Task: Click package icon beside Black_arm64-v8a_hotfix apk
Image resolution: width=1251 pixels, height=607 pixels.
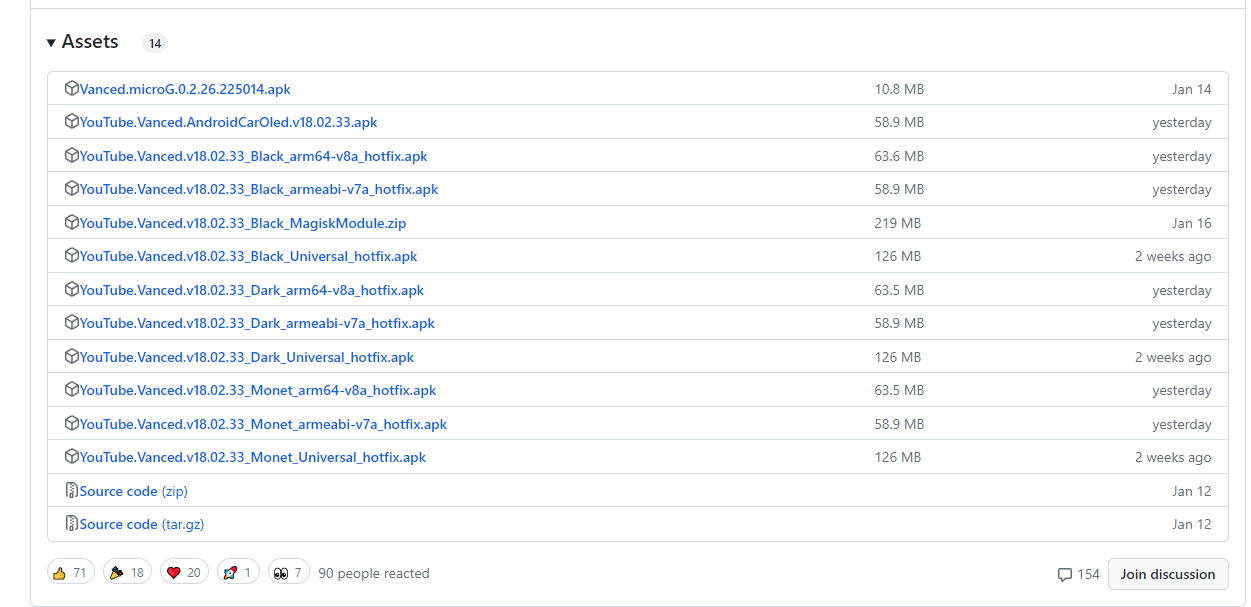Action: [72, 155]
